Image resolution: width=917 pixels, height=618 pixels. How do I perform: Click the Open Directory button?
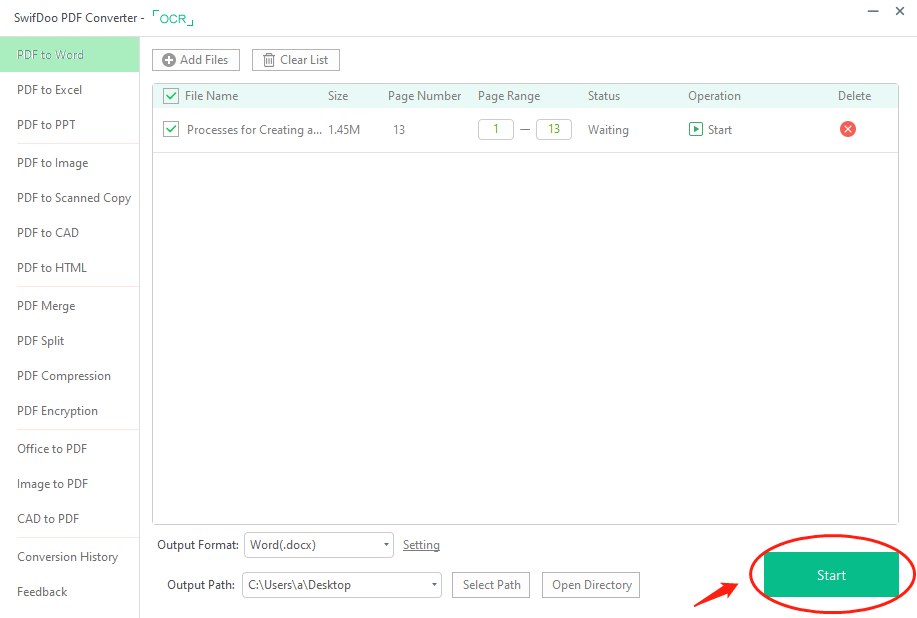(590, 584)
